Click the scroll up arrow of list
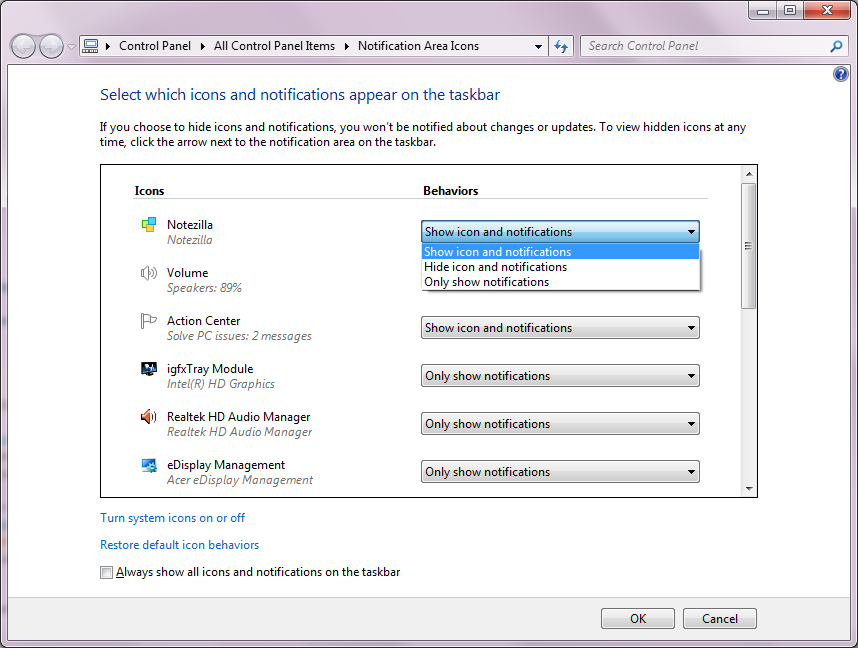The height and width of the screenshot is (648, 858). click(x=749, y=174)
